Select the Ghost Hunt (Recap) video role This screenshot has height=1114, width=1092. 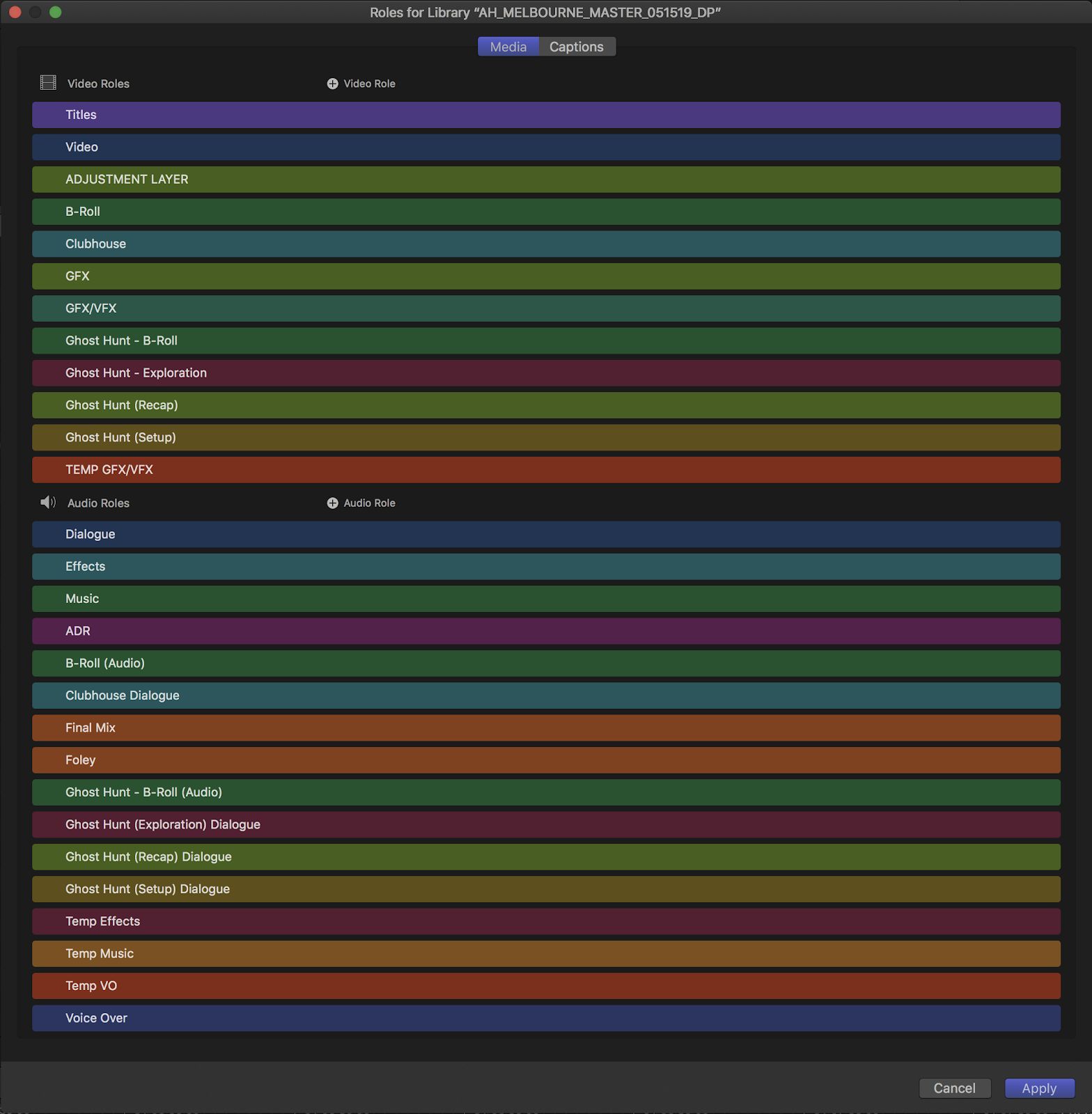click(x=546, y=405)
